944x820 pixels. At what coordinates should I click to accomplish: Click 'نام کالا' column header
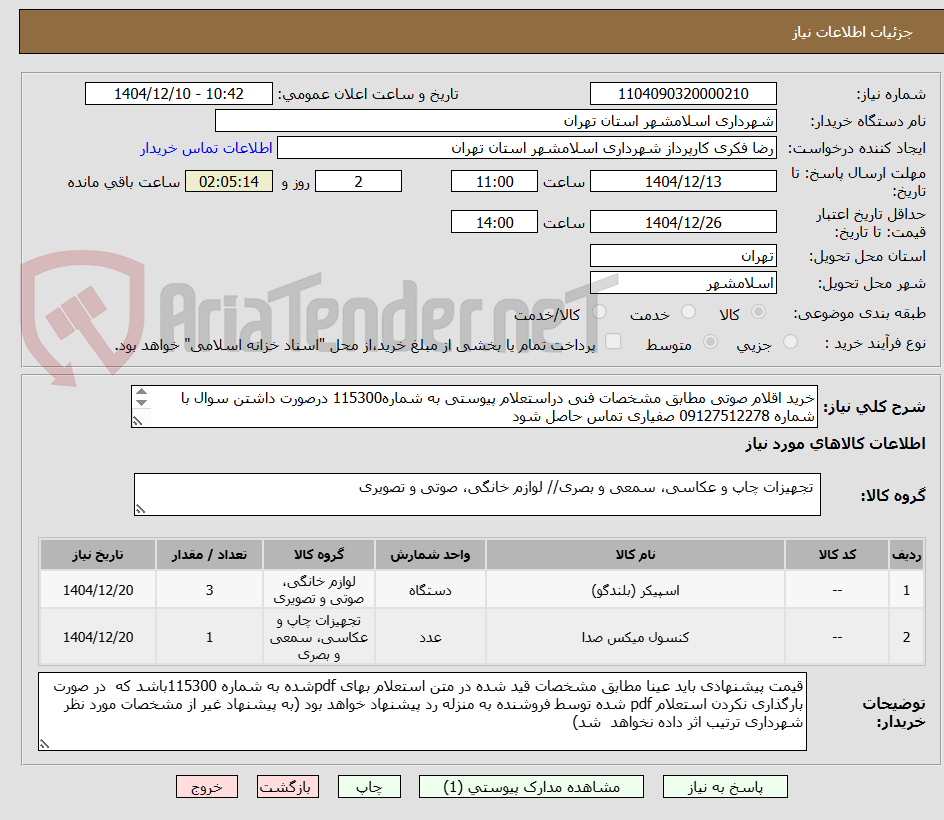(635, 554)
